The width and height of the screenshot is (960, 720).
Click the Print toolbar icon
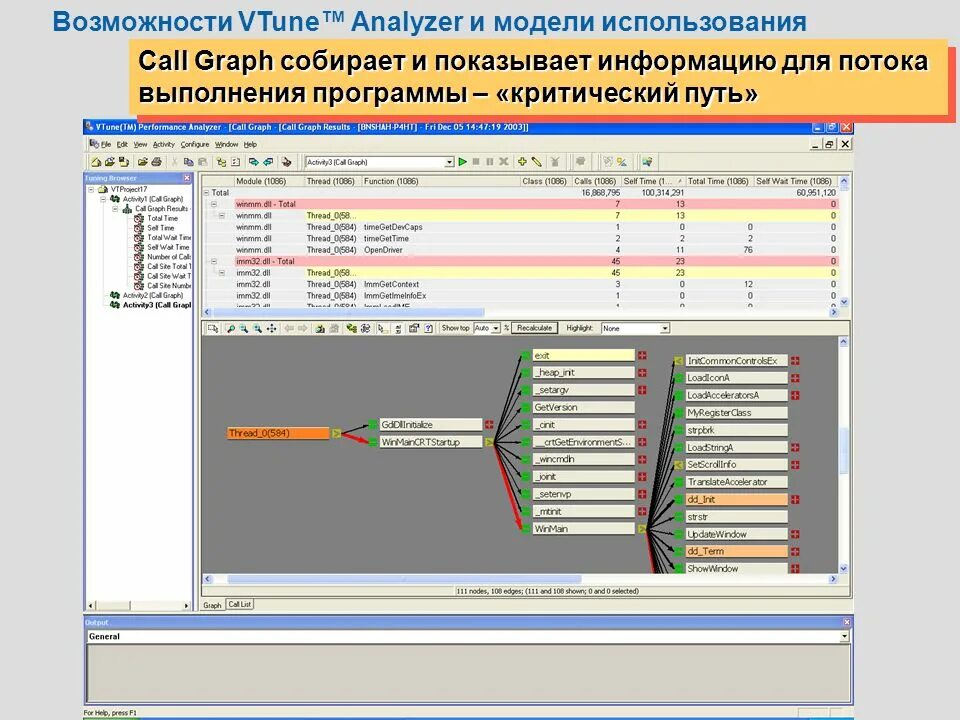(x=157, y=162)
